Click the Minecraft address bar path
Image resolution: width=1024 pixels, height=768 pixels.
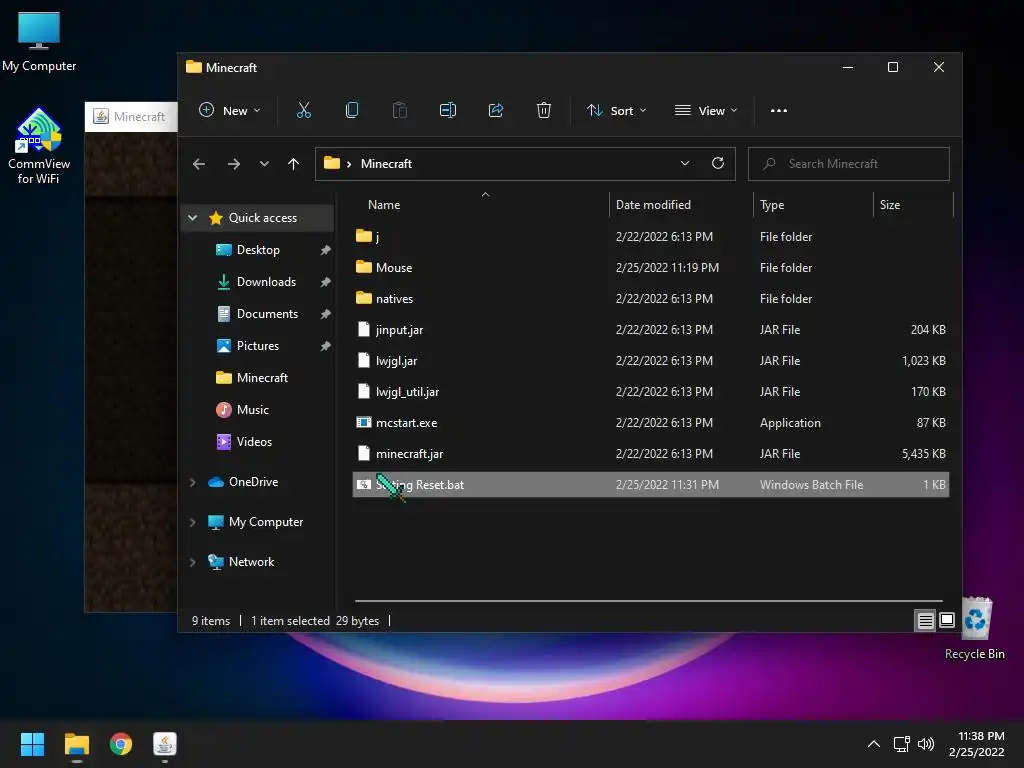386,163
